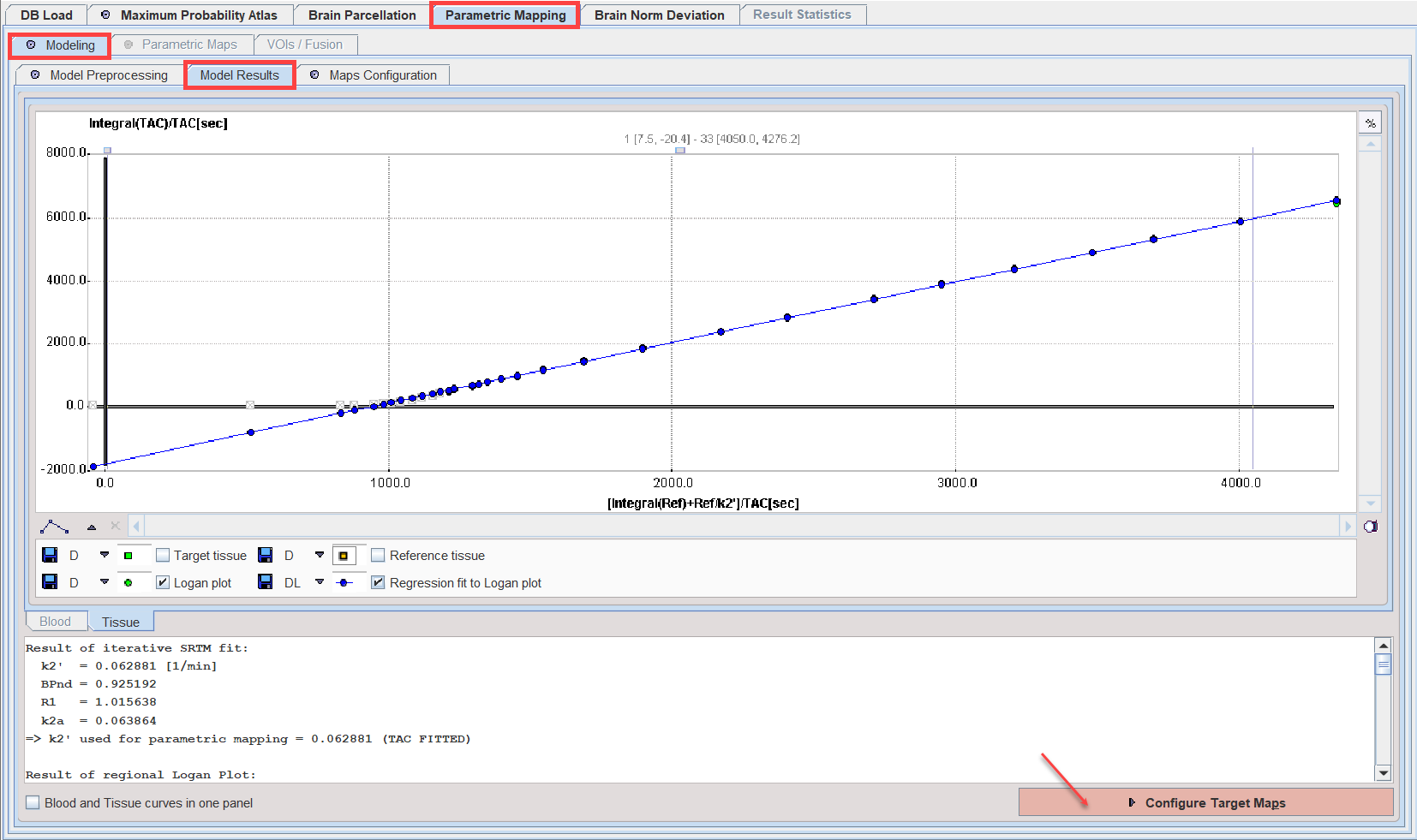Click the plot's vertical scroll down arrow
The width and height of the screenshot is (1417, 840).
point(1370,504)
